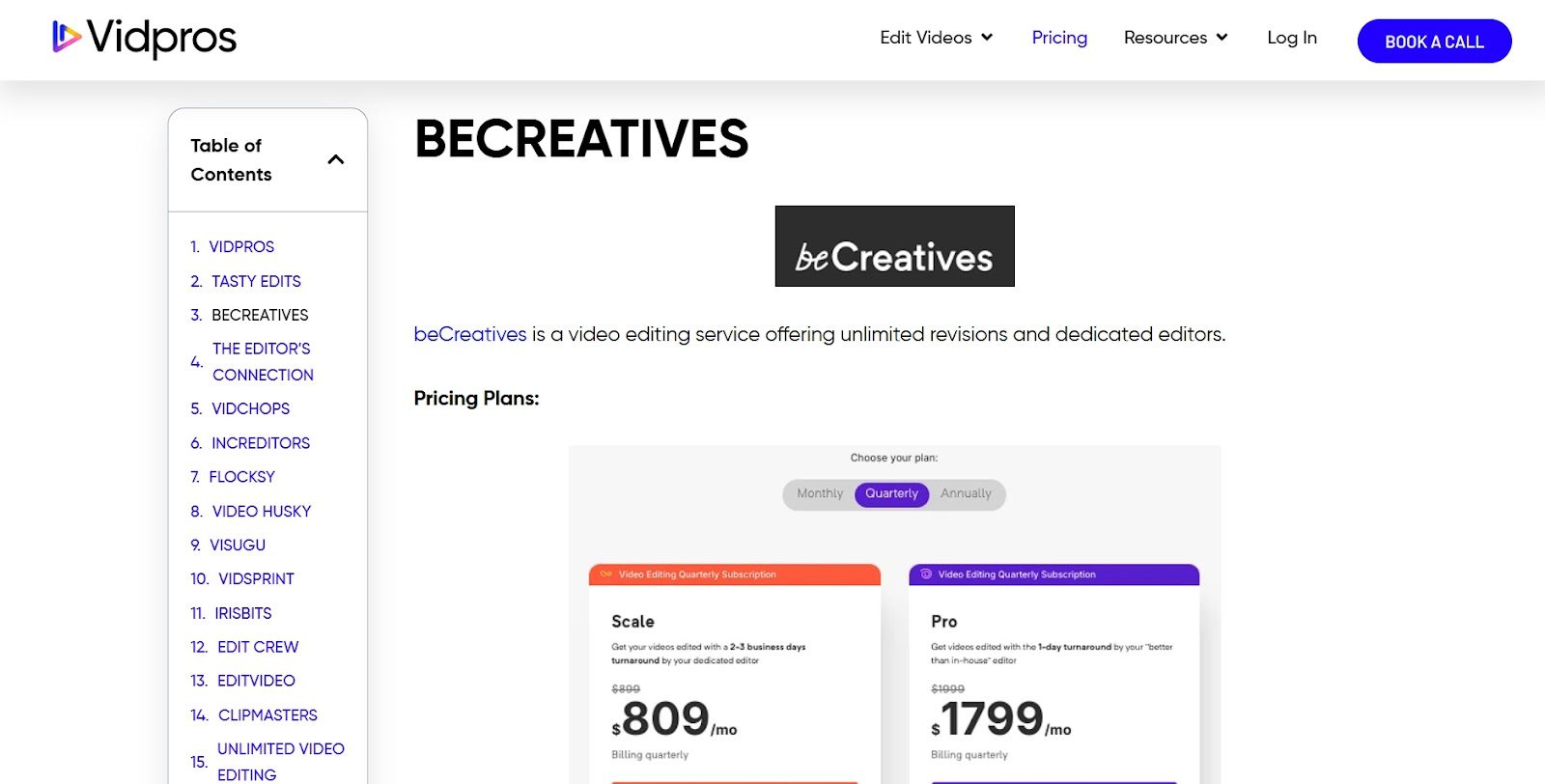Select the Monthly billing option
The height and width of the screenshot is (784, 1545).
click(820, 493)
